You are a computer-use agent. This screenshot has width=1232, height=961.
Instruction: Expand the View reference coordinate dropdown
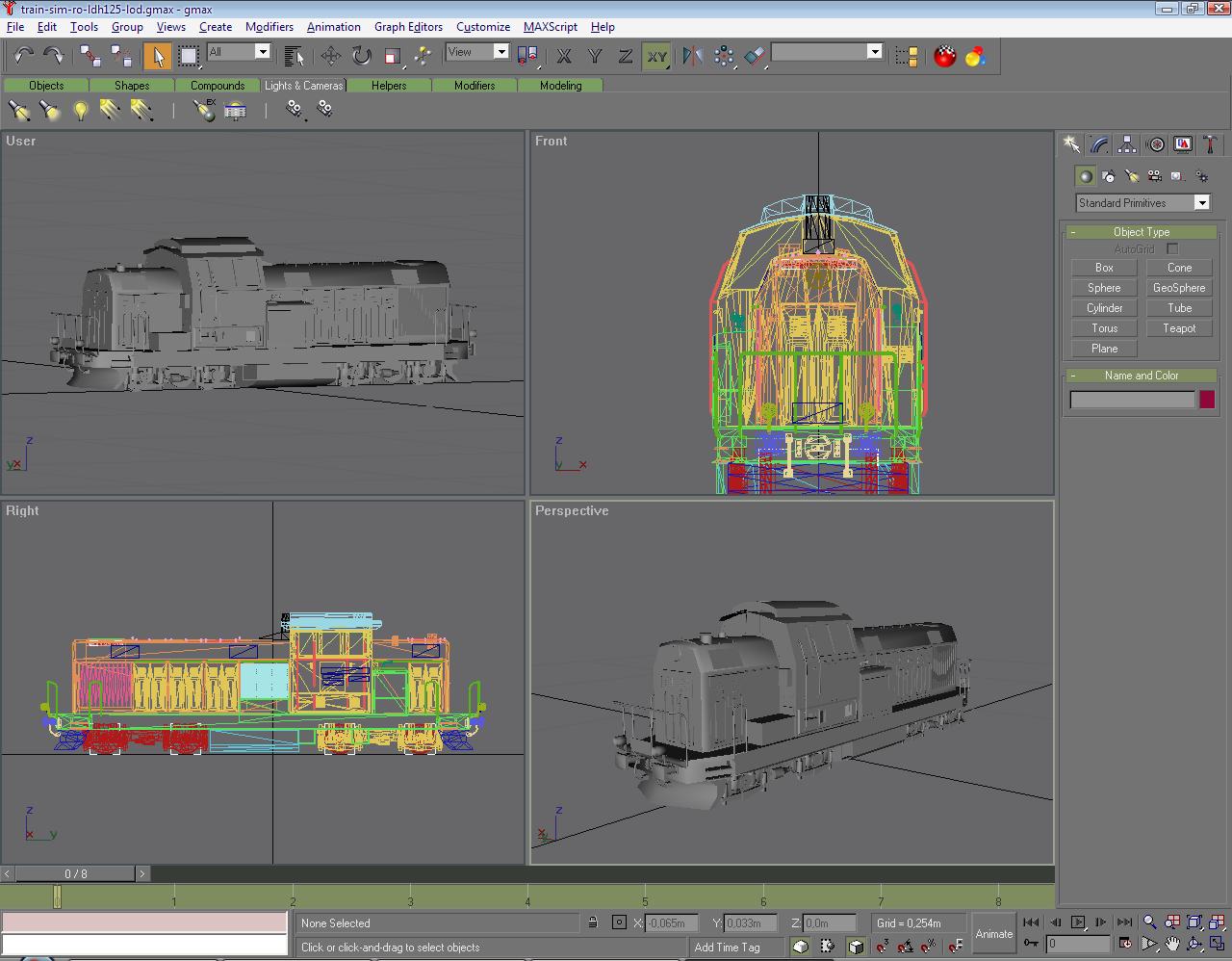[500, 52]
